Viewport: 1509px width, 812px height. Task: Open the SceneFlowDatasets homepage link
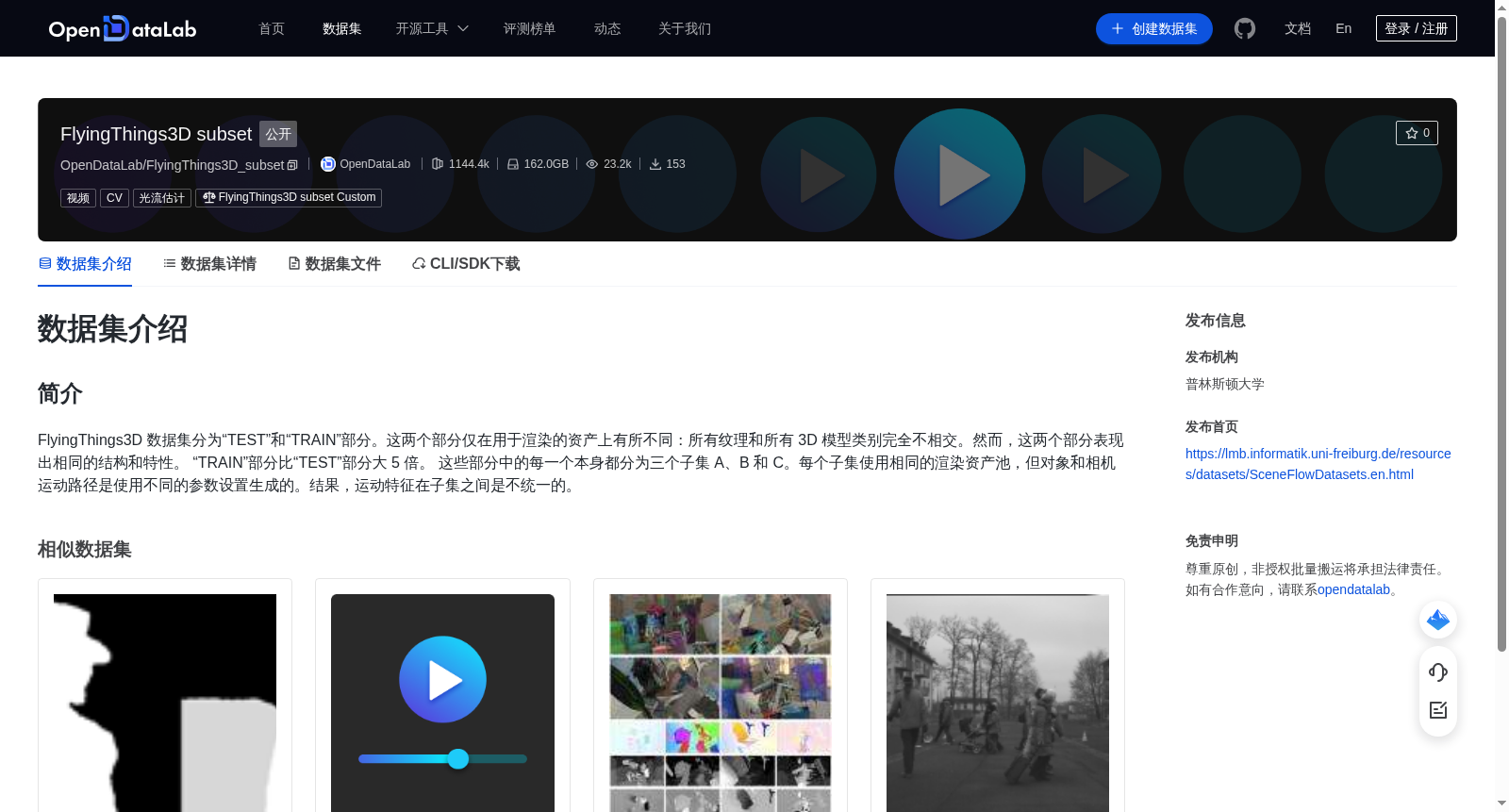pyautogui.click(x=1318, y=464)
